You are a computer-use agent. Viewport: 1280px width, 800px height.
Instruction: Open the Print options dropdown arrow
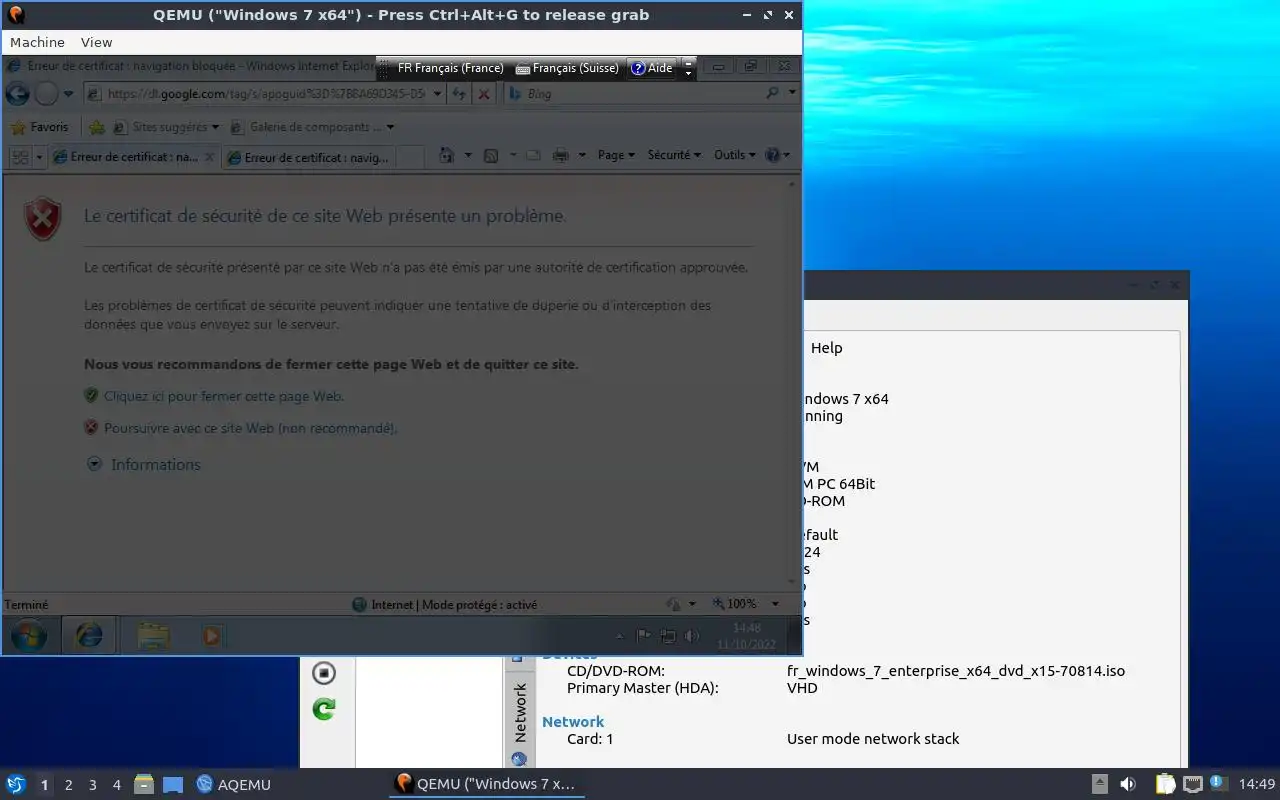(581, 155)
